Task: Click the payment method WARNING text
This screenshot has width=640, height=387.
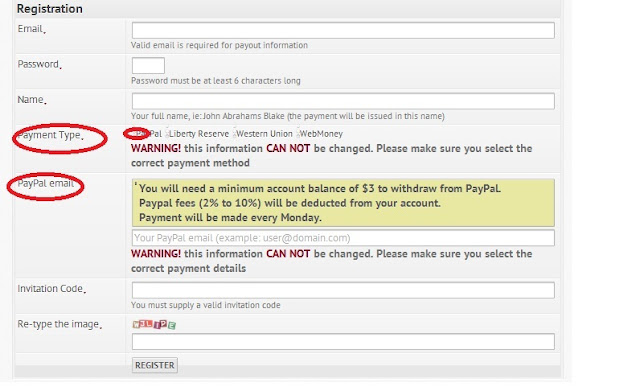Action: [331, 156]
